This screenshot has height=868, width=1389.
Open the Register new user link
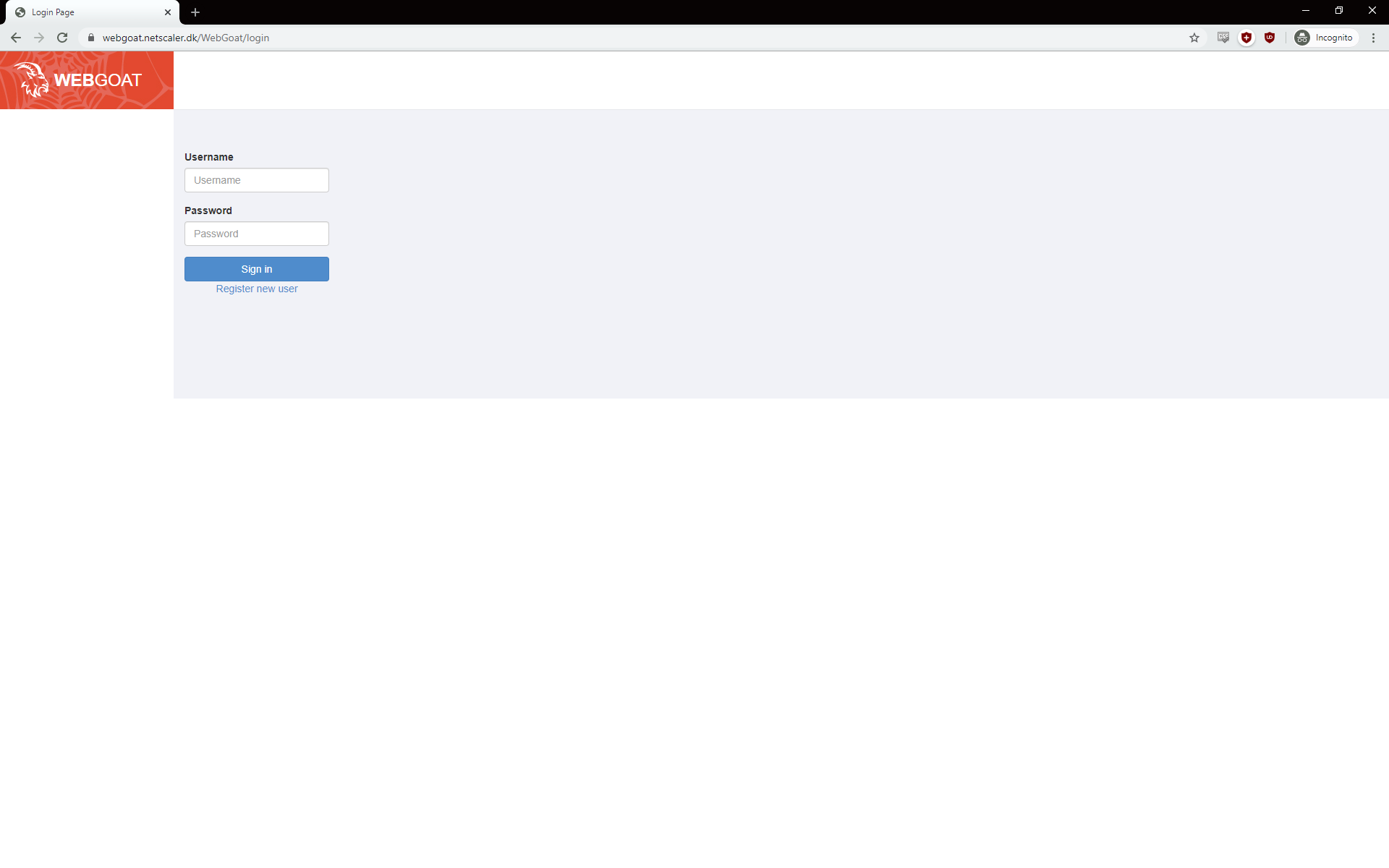tap(257, 289)
